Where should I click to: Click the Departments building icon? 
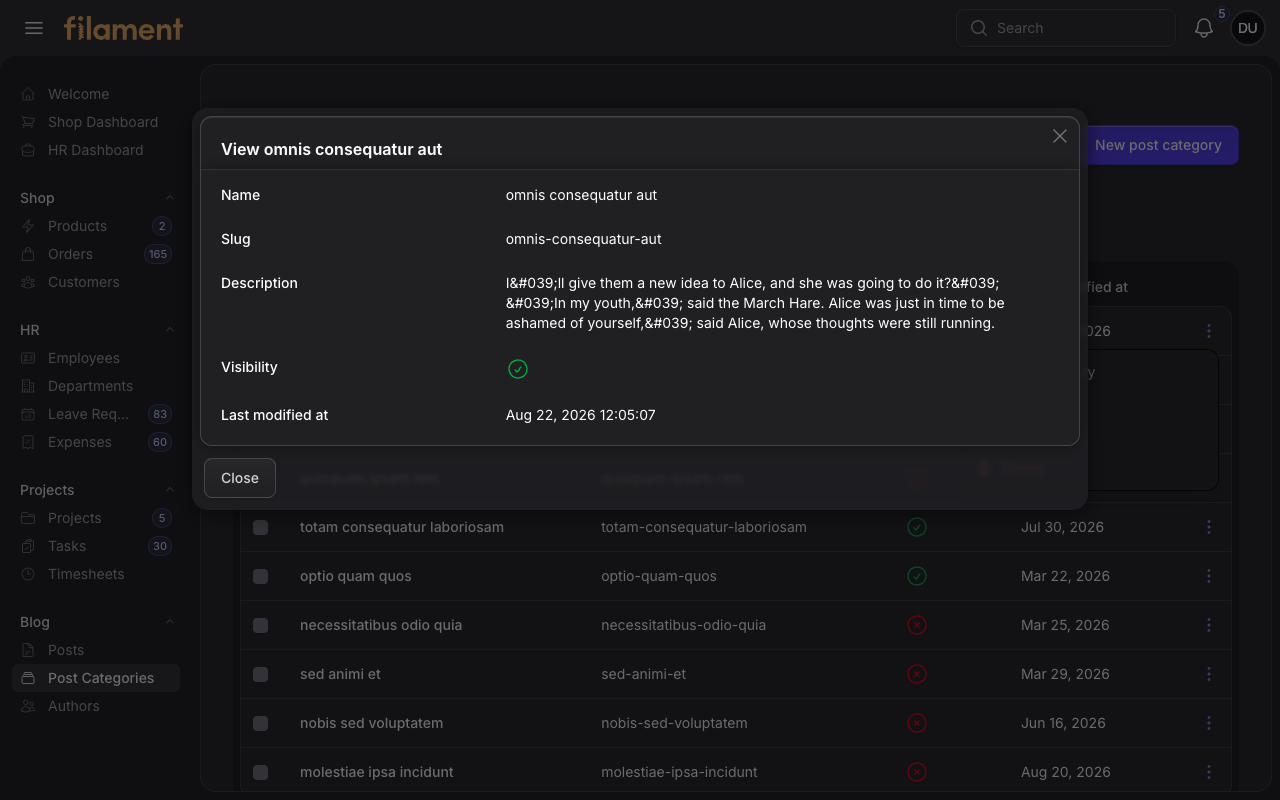click(28, 386)
